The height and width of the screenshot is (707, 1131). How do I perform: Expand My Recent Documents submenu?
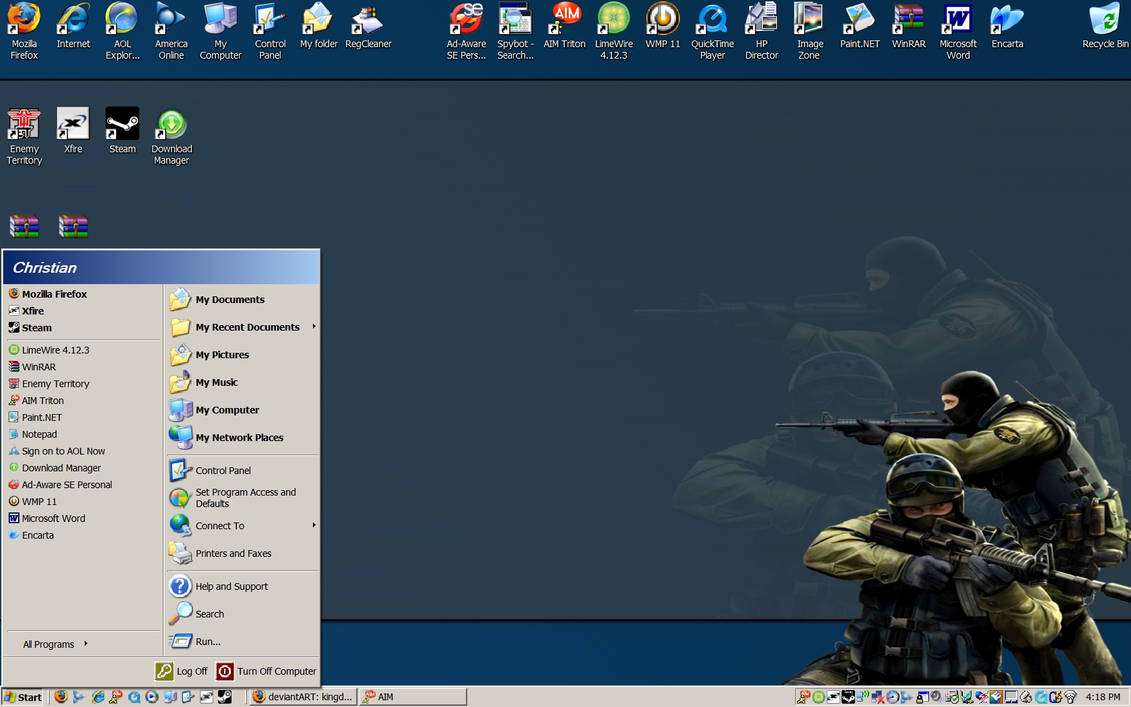[x=243, y=327]
